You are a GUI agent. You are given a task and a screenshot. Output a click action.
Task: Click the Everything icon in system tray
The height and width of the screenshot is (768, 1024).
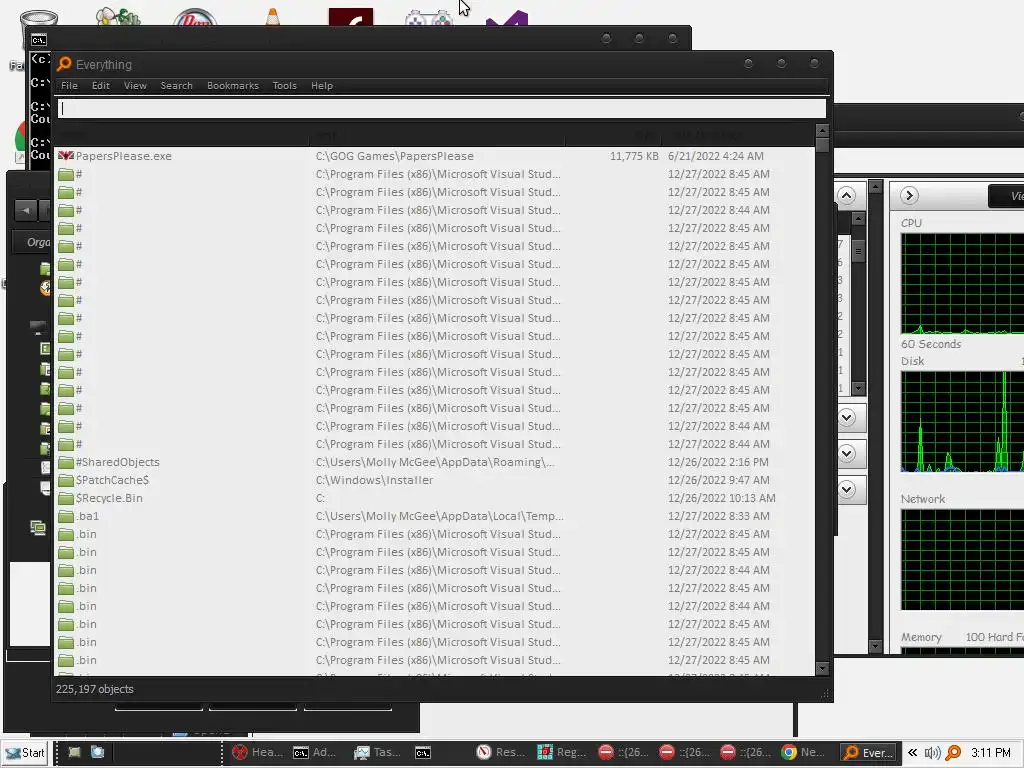point(953,752)
